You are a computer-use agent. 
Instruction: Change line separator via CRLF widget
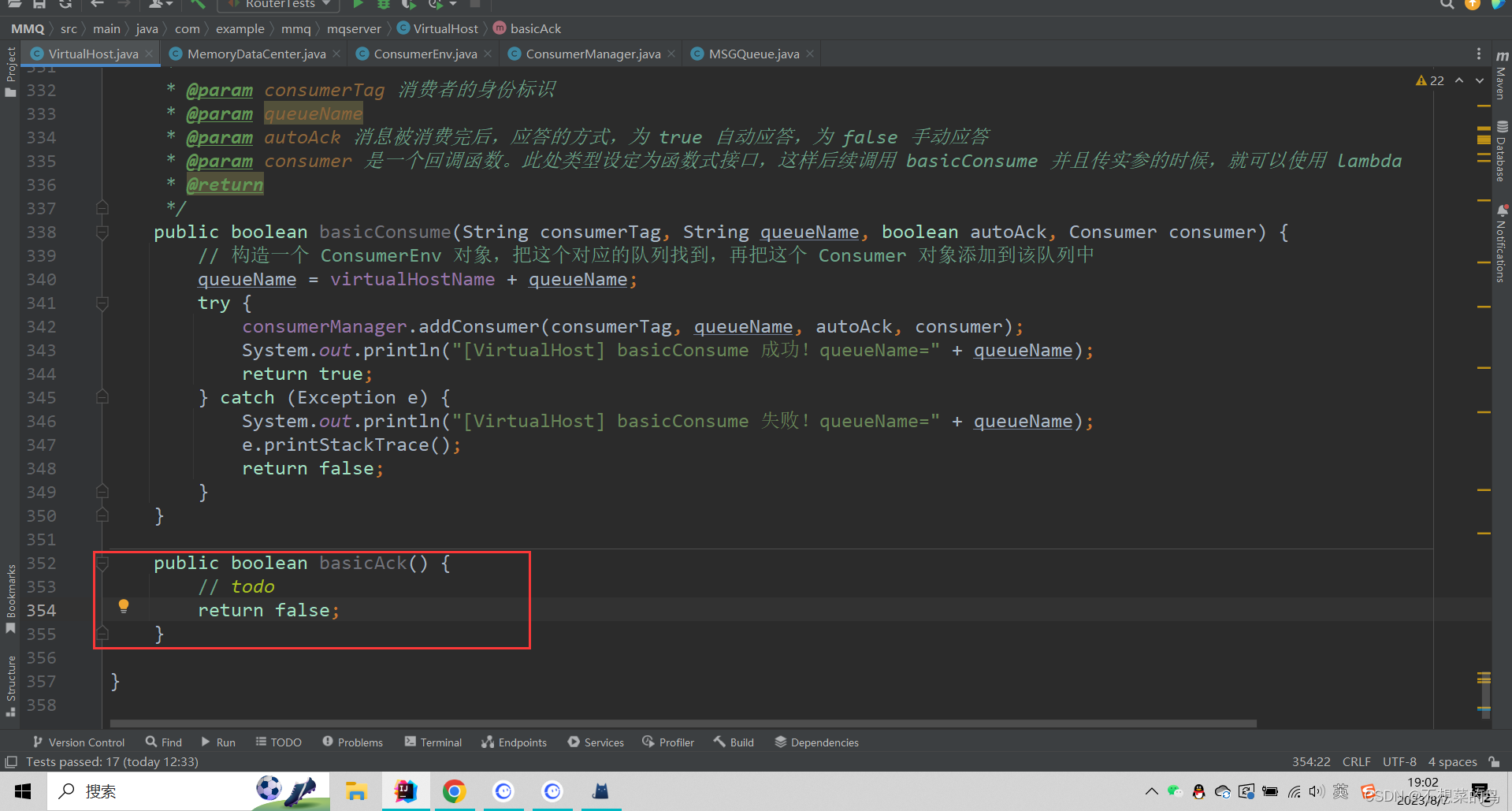1356,761
